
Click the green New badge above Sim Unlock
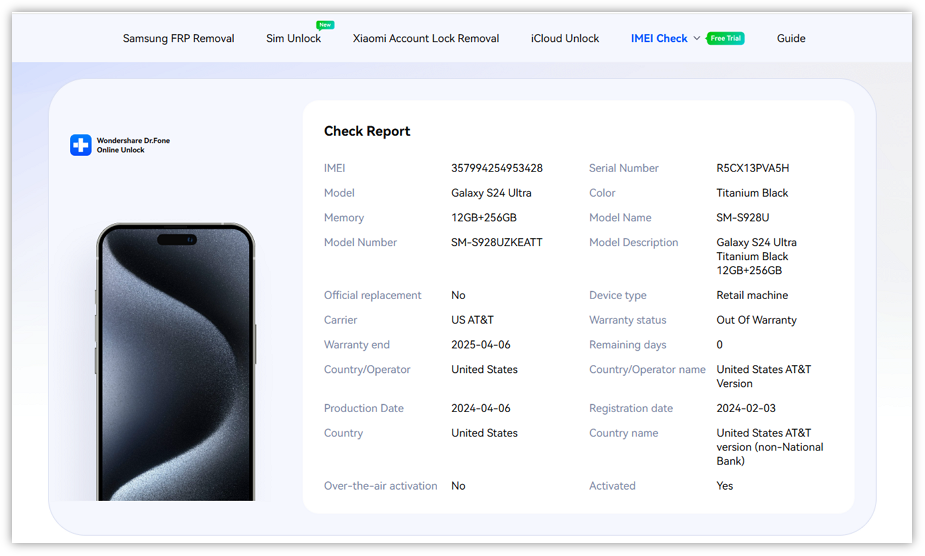pos(325,25)
